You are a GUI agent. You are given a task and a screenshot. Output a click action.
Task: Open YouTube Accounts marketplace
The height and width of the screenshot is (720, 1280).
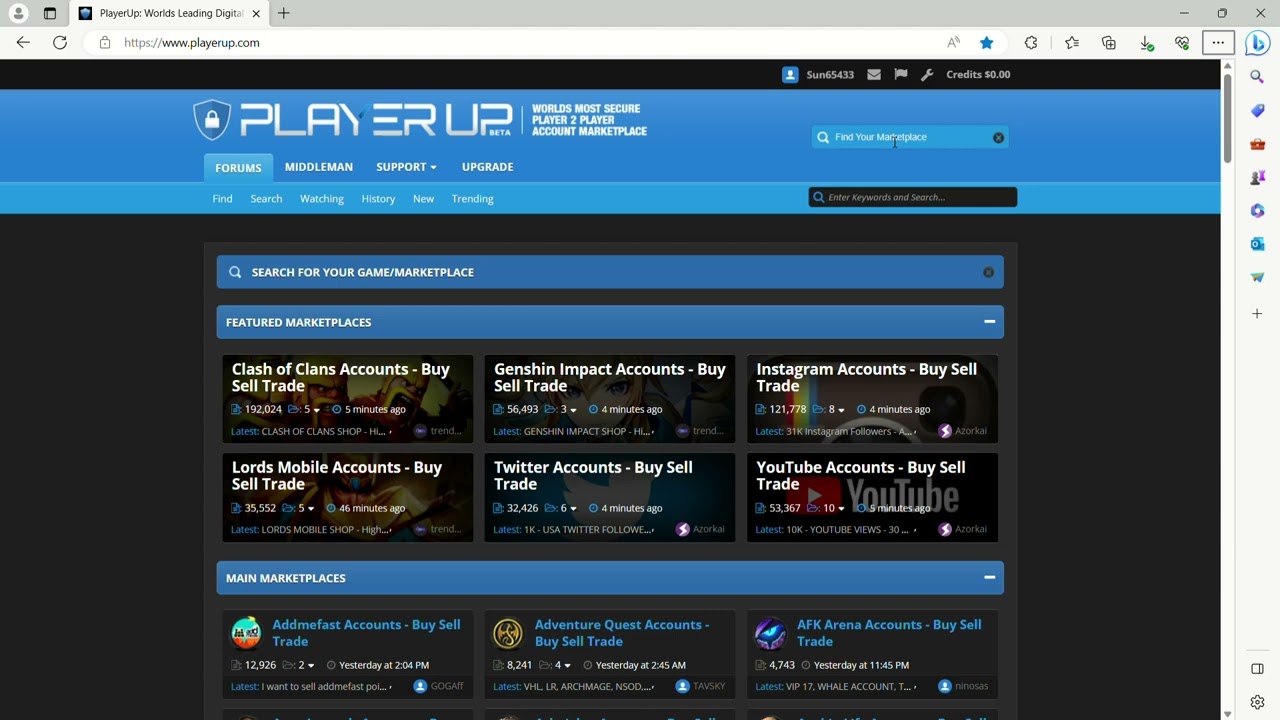860,475
